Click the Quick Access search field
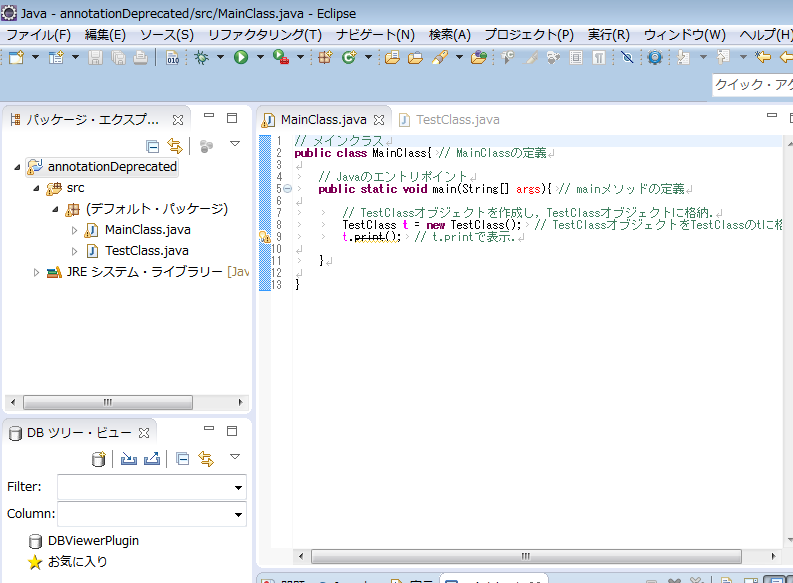Image resolution: width=793 pixels, height=583 pixels. tap(753, 84)
